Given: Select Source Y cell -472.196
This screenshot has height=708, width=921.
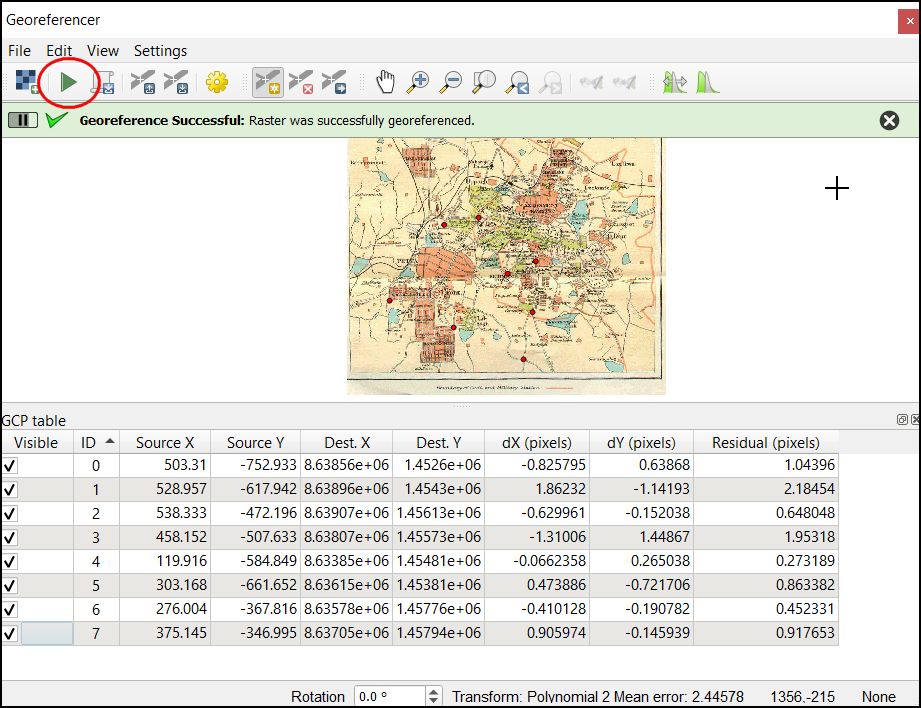Looking at the screenshot, I should pyautogui.click(x=256, y=514).
